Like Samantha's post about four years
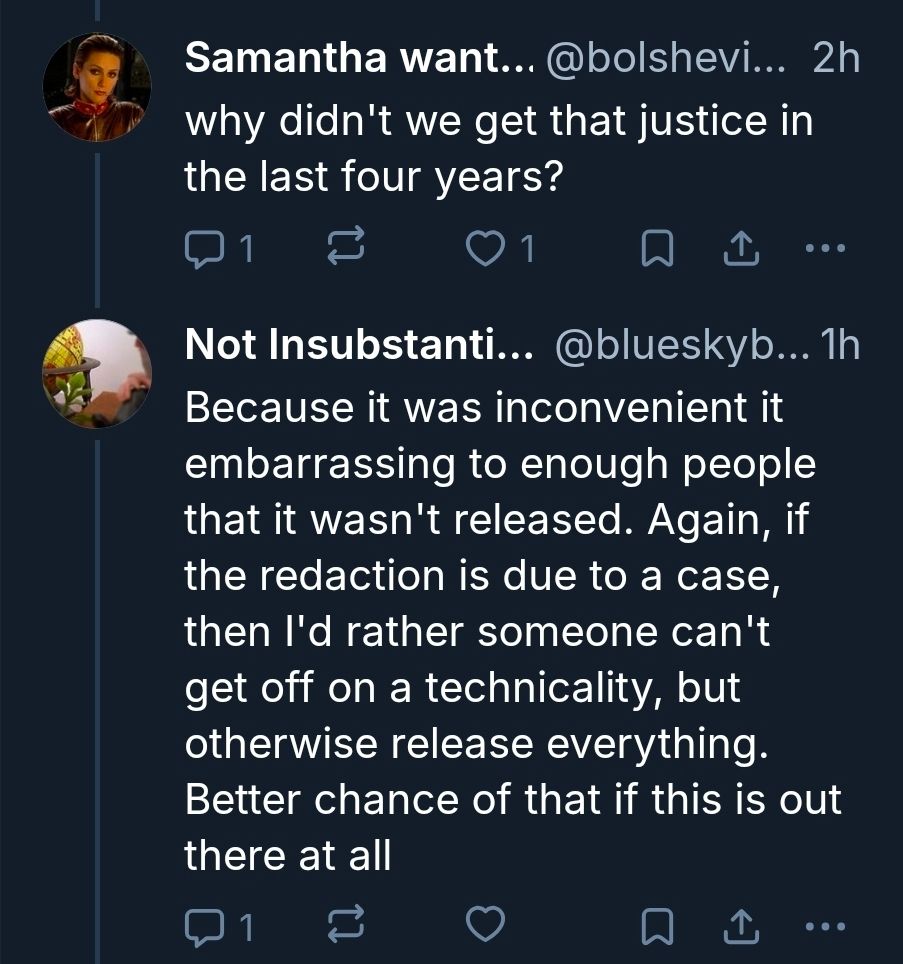The height and width of the screenshot is (964, 903). click(487, 247)
